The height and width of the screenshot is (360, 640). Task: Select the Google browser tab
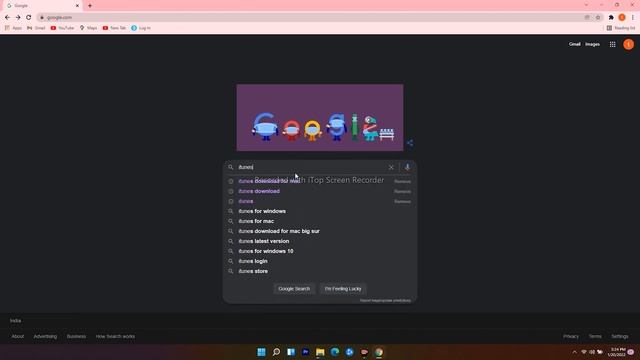point(42,6)
